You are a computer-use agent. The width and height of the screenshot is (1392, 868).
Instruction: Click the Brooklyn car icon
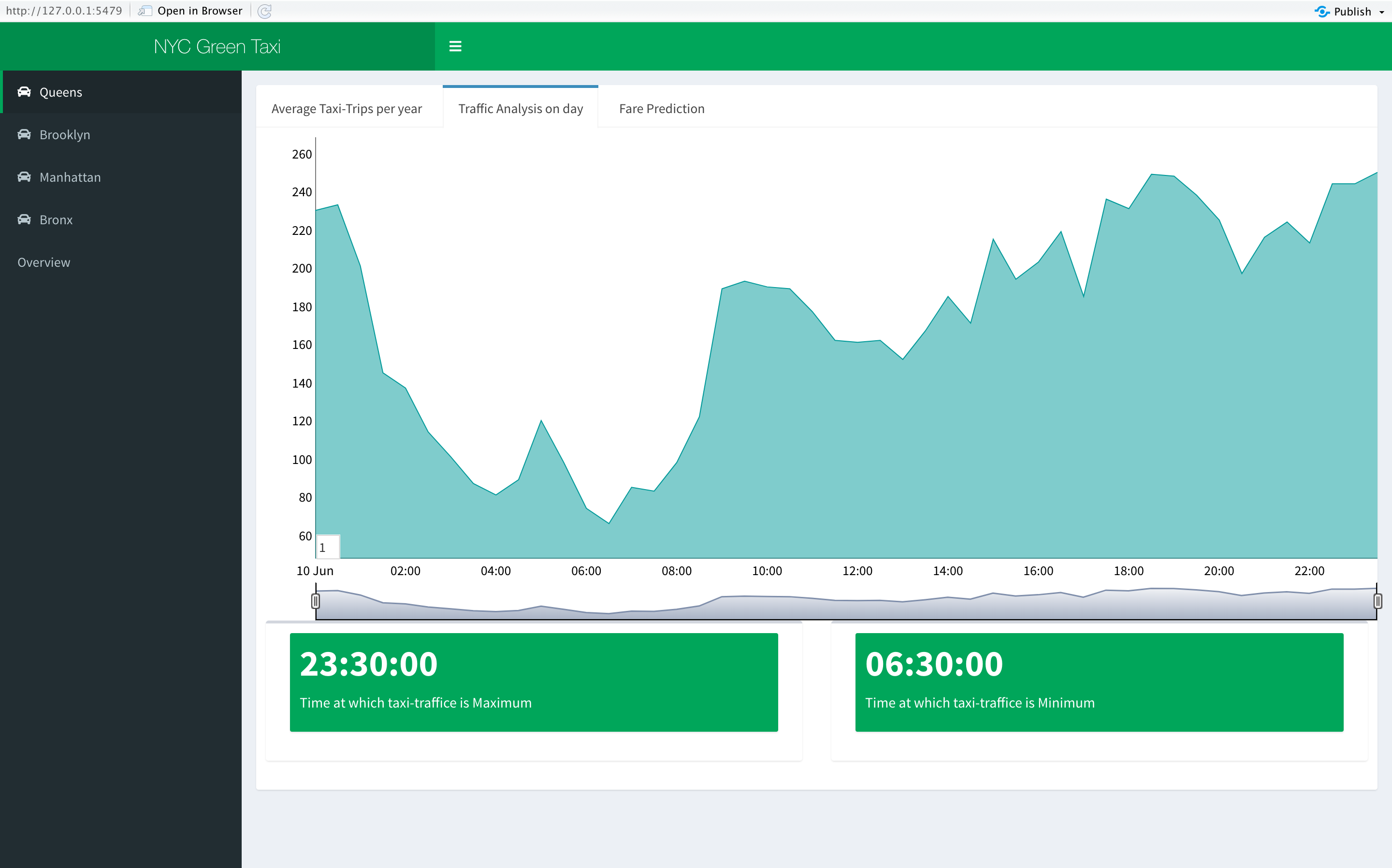(x=24, y=134)
